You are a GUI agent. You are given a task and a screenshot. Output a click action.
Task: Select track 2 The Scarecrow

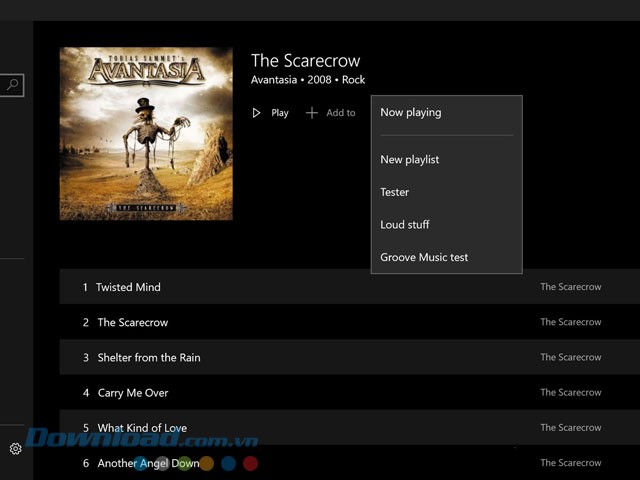point(132,323)
